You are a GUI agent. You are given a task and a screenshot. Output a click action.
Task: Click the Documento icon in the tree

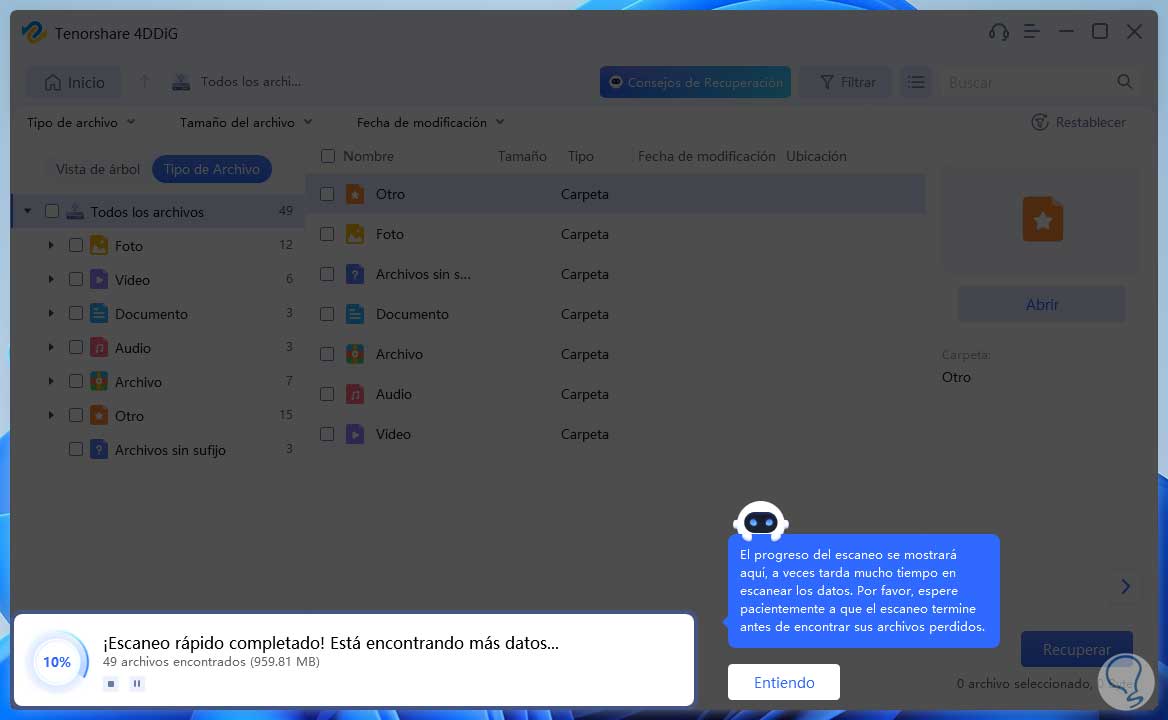point(99,313)
